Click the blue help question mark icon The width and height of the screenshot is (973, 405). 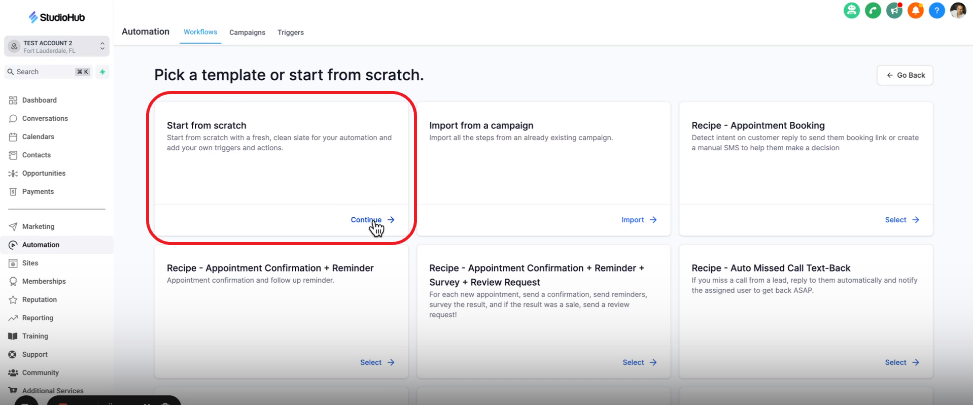tap(936, 10)
